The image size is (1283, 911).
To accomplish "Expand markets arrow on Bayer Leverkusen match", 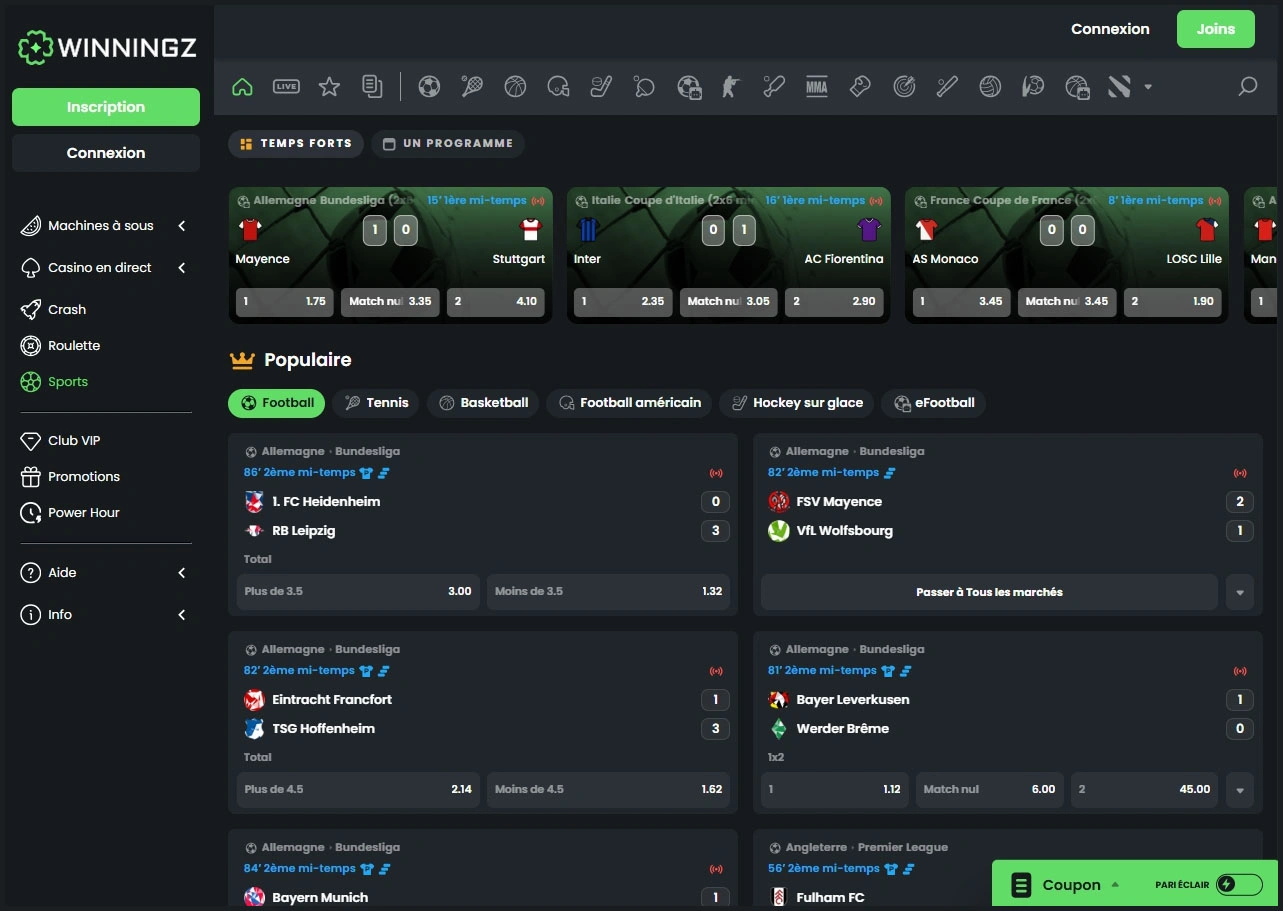I will (1240, 790).
